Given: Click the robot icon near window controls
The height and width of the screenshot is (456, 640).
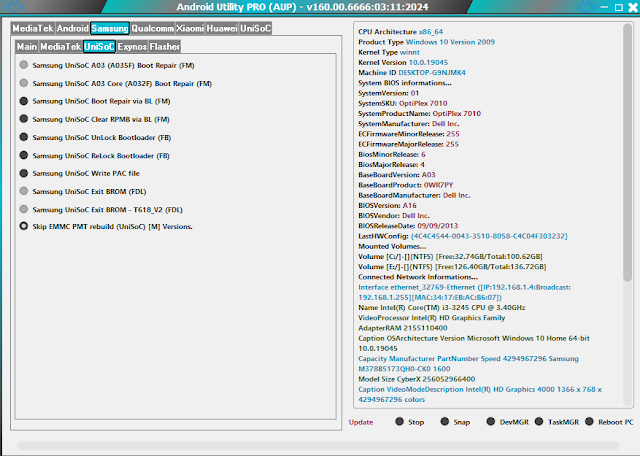Looking at the screenshot, I should (586, 7).
